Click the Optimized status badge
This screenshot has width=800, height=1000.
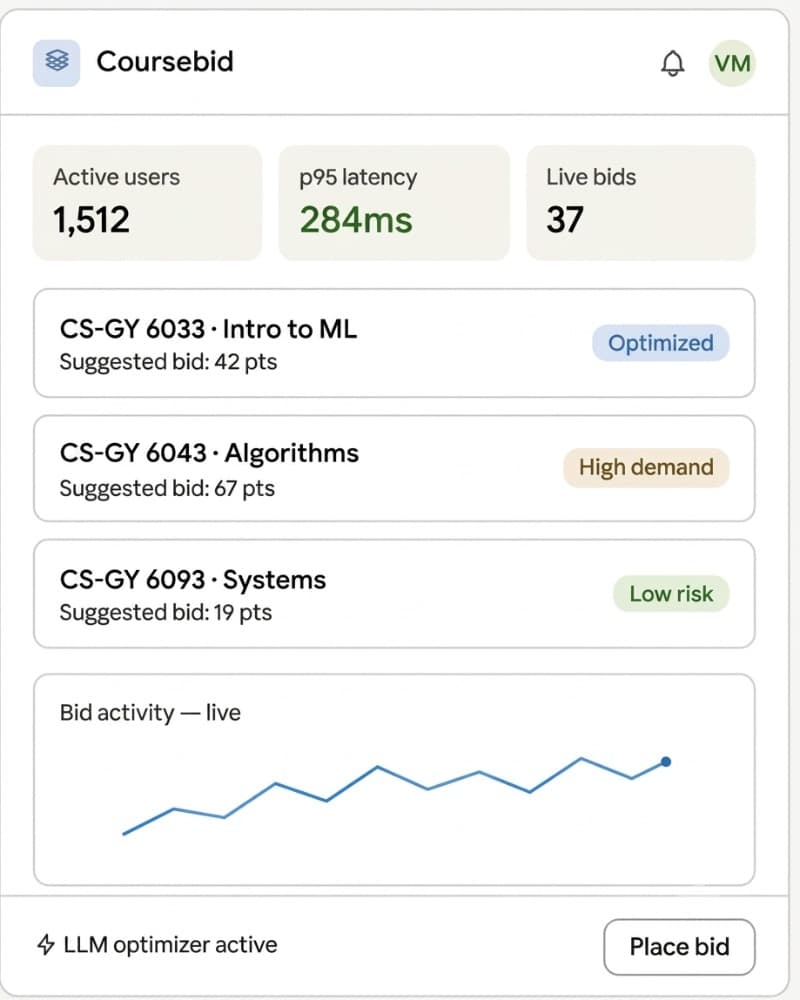click(x=660, y=343)
